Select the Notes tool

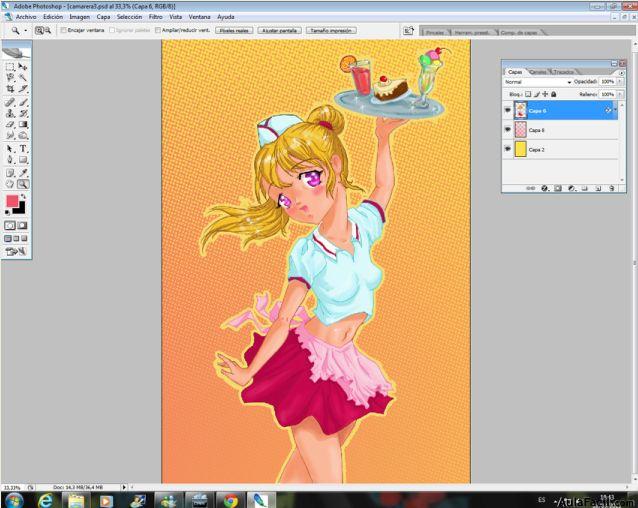(x=10, y=173)
